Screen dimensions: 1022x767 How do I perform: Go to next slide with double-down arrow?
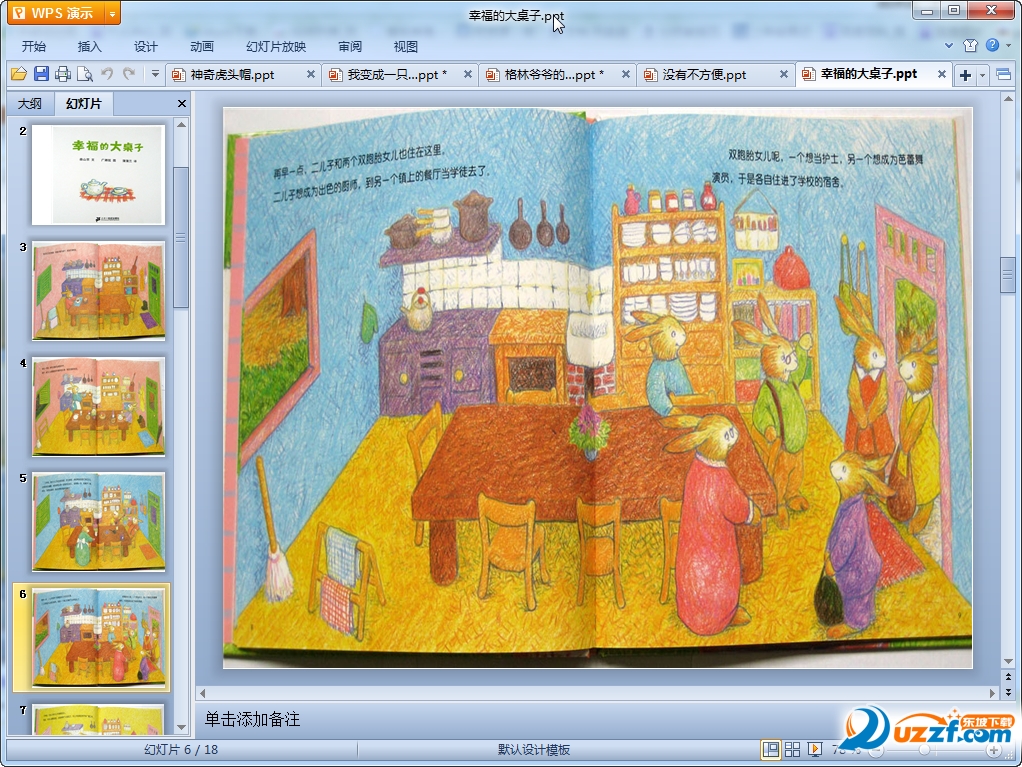(x=1008, y=692)
